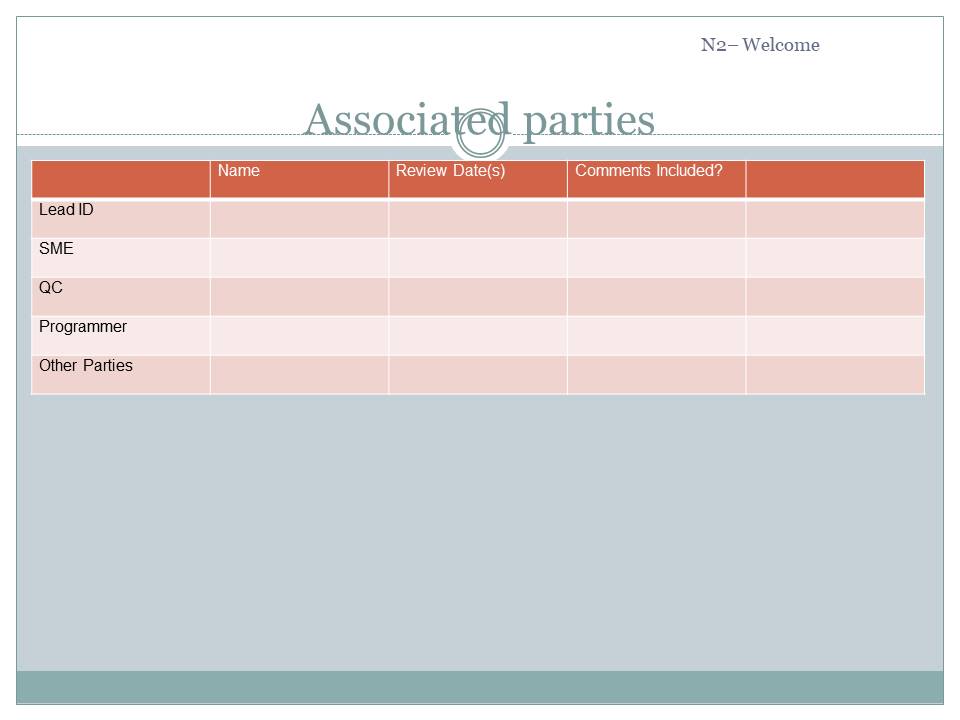Select the 'N2– Welcome' header text
Screen dimensions: 960x720
759,45
